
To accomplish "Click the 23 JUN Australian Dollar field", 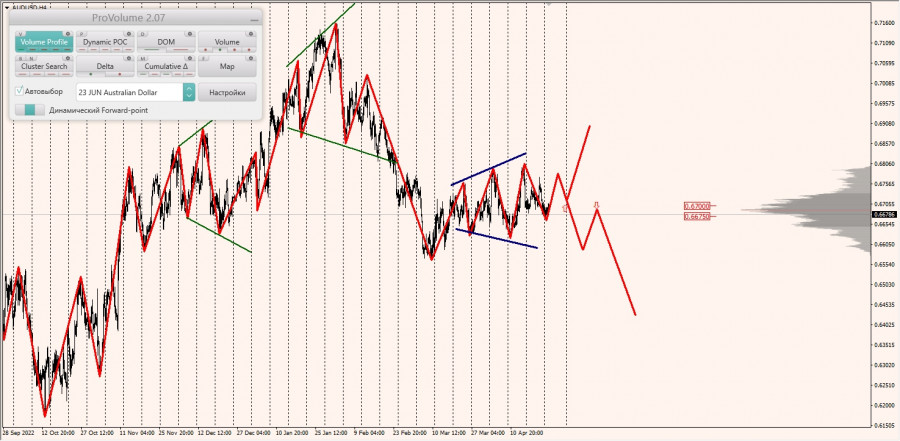I will (x=130, y=92).
